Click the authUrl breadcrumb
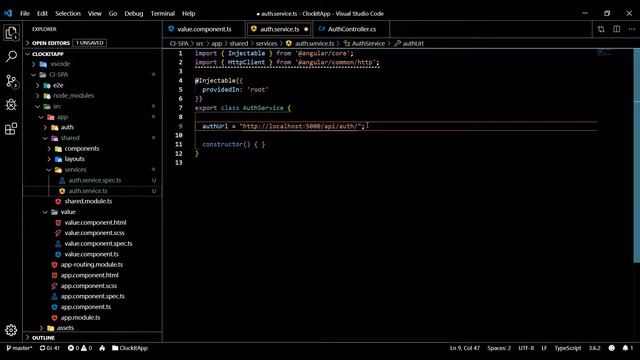The height and width of the screenshot is (360, 640). pos(409,43)
